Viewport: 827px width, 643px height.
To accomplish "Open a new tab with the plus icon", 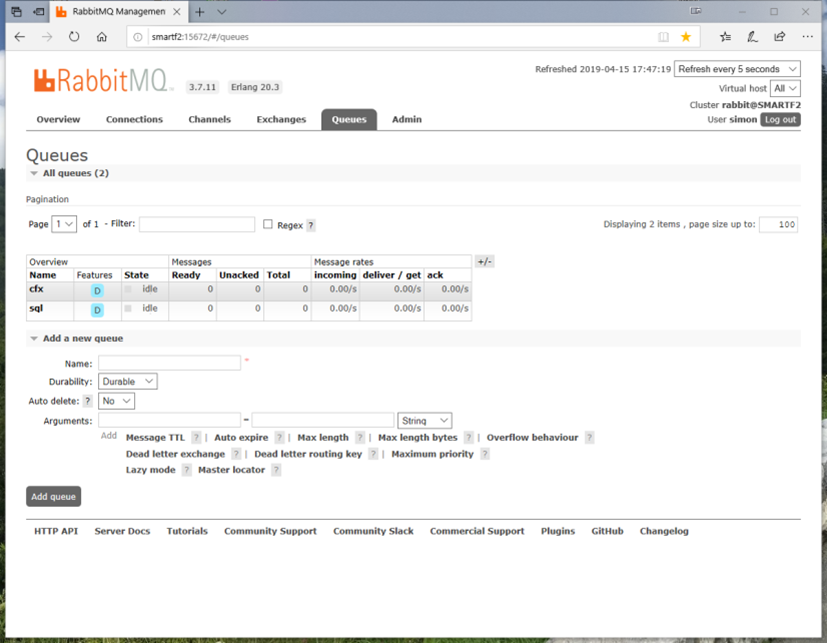I will click(x=200, y=12).
